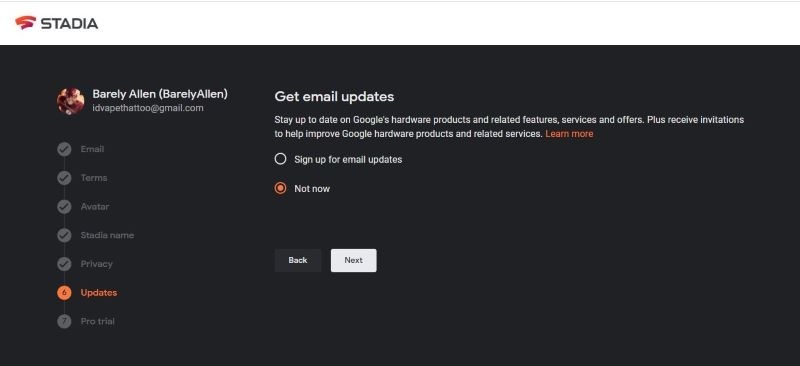This screenshot has height=366, width=800.
Task: Click the checkmark icon next to Email
Action: (64, 150)
